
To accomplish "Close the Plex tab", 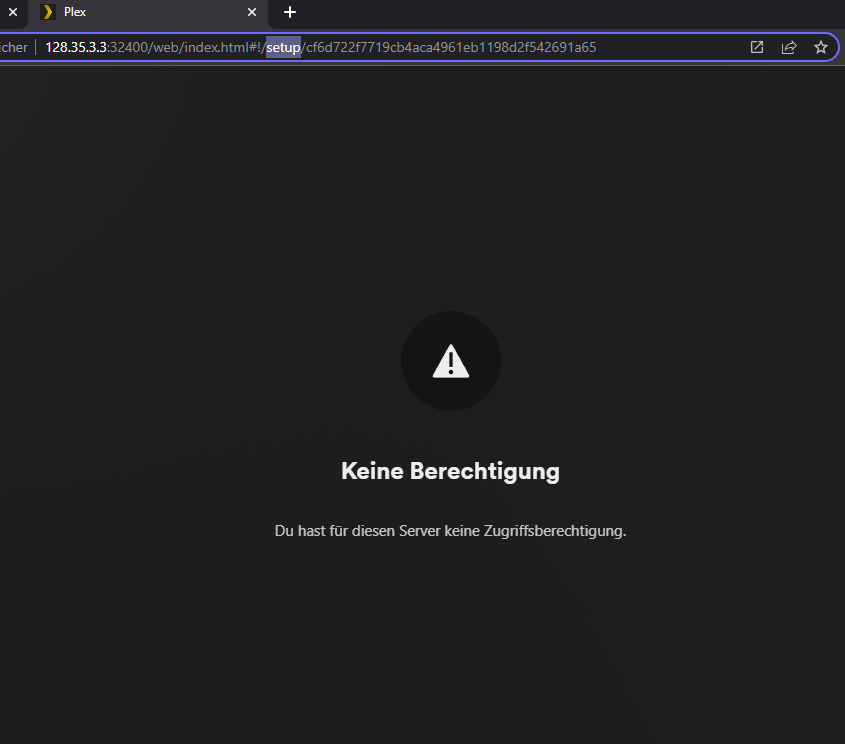I will [x=252, y=12].
